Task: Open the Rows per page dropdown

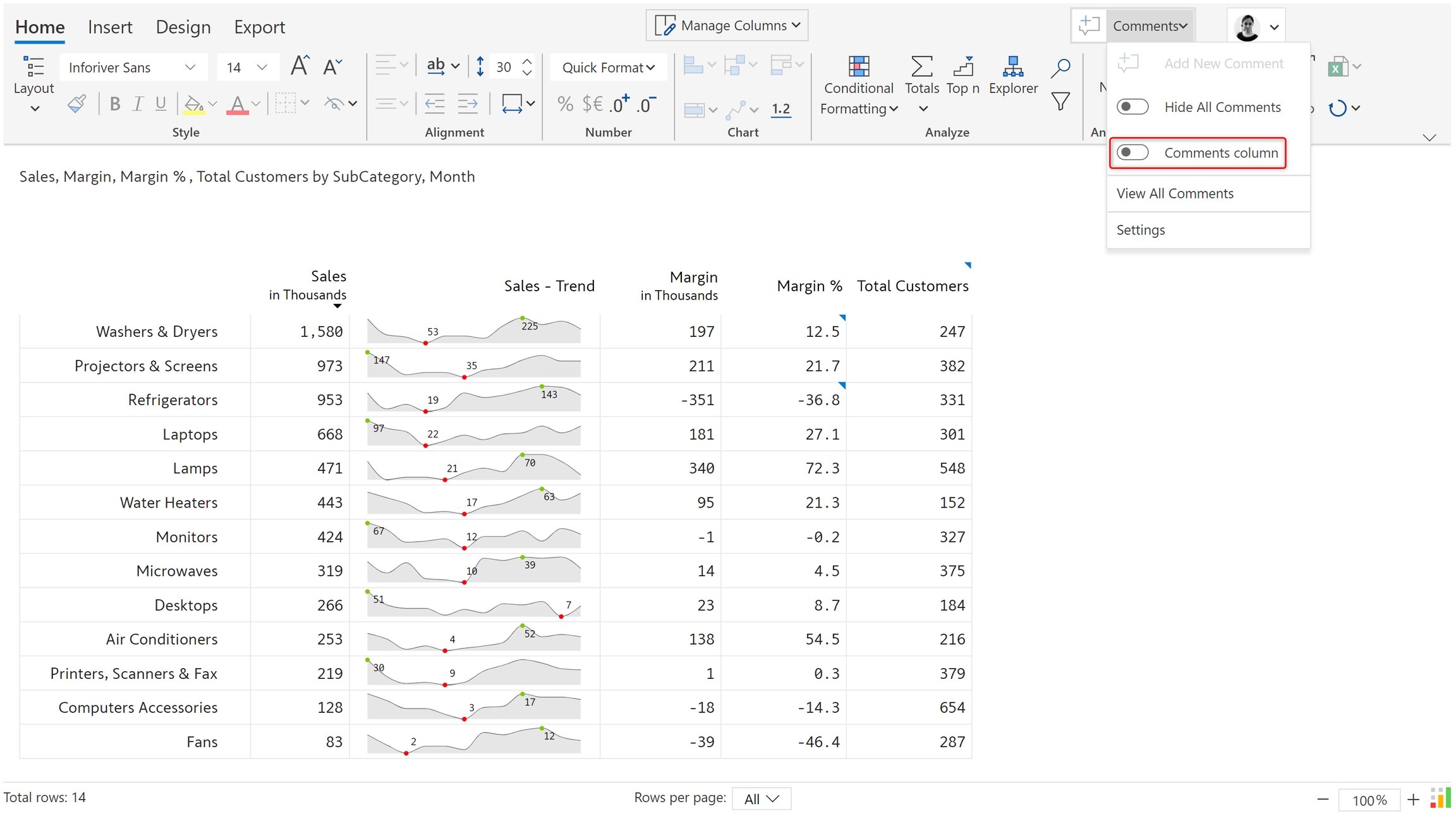Action: pos(761,799)
